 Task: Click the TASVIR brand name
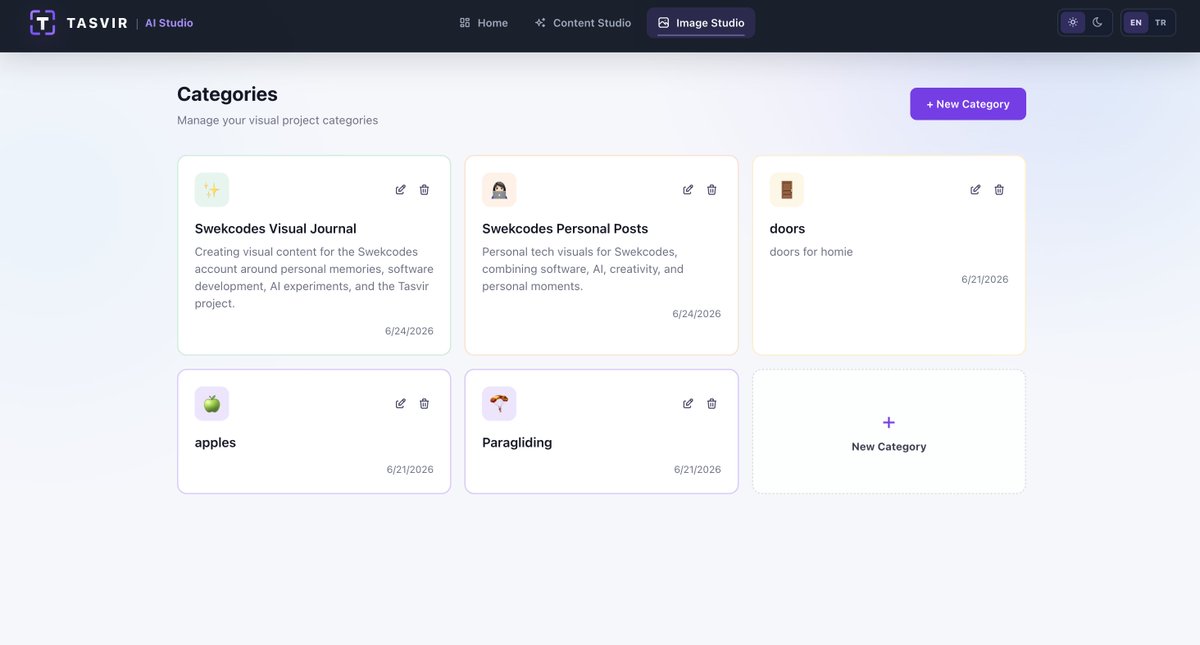click(97, 22)
